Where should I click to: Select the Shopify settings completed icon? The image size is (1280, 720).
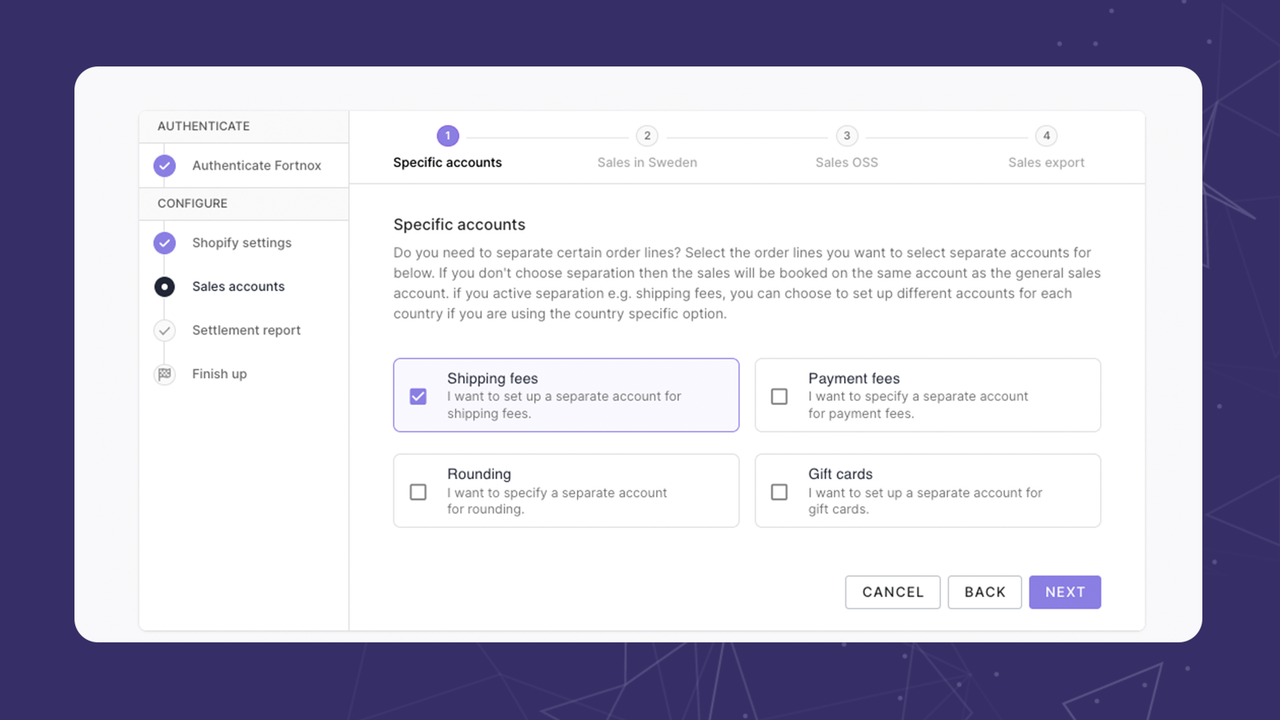coord(164,243)
